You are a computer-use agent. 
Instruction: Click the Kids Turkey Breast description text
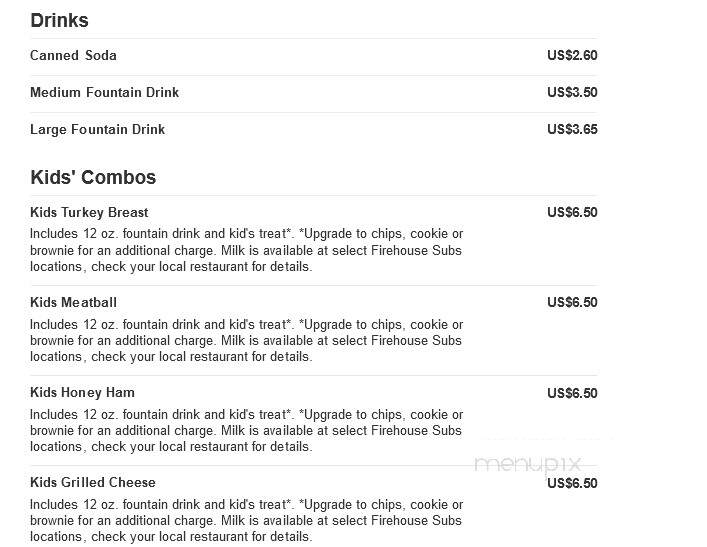tap(247, 250)
